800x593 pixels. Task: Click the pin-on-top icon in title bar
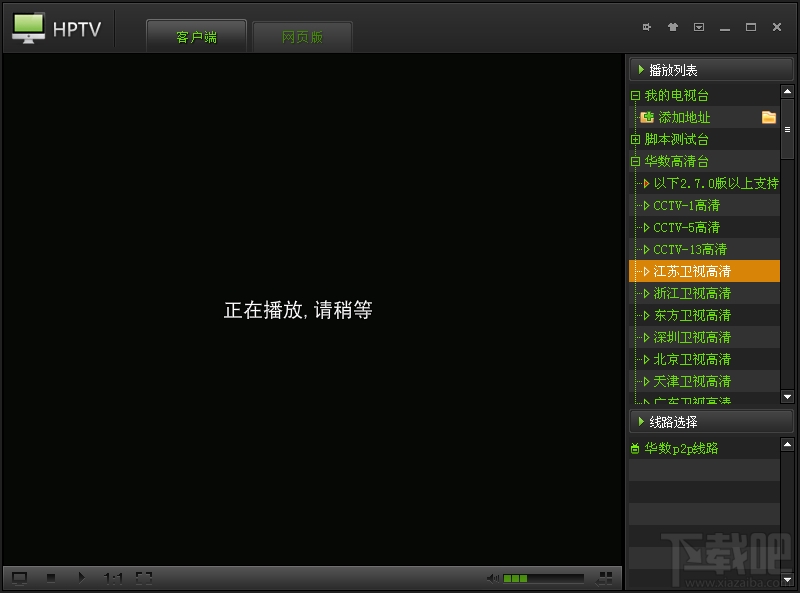pos(647,27)
